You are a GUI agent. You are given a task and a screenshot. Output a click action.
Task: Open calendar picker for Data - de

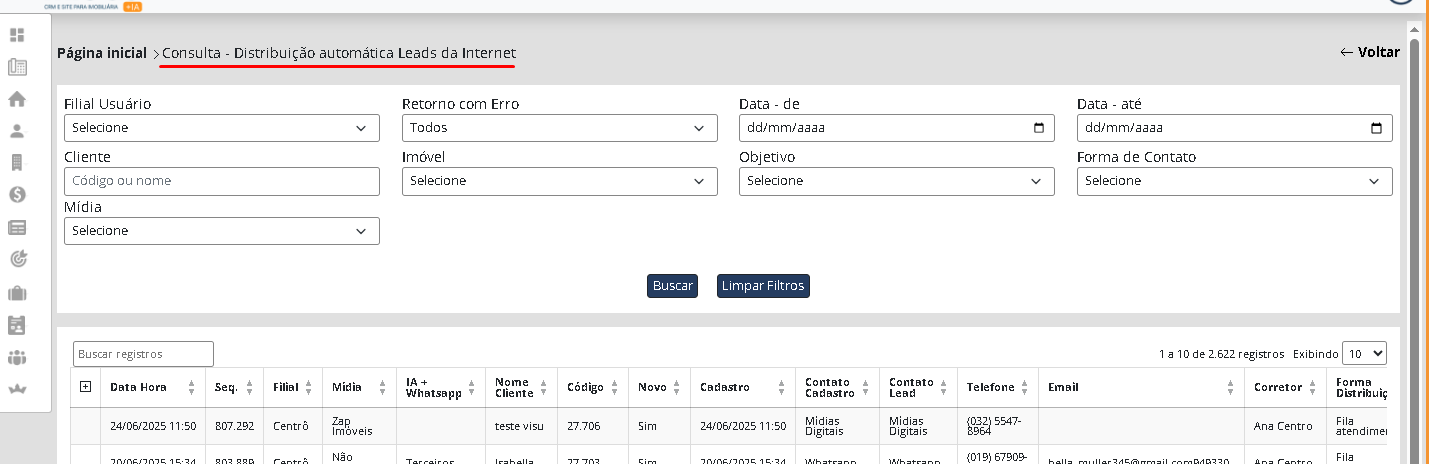pyautogui.click(x=1038, y=128)
